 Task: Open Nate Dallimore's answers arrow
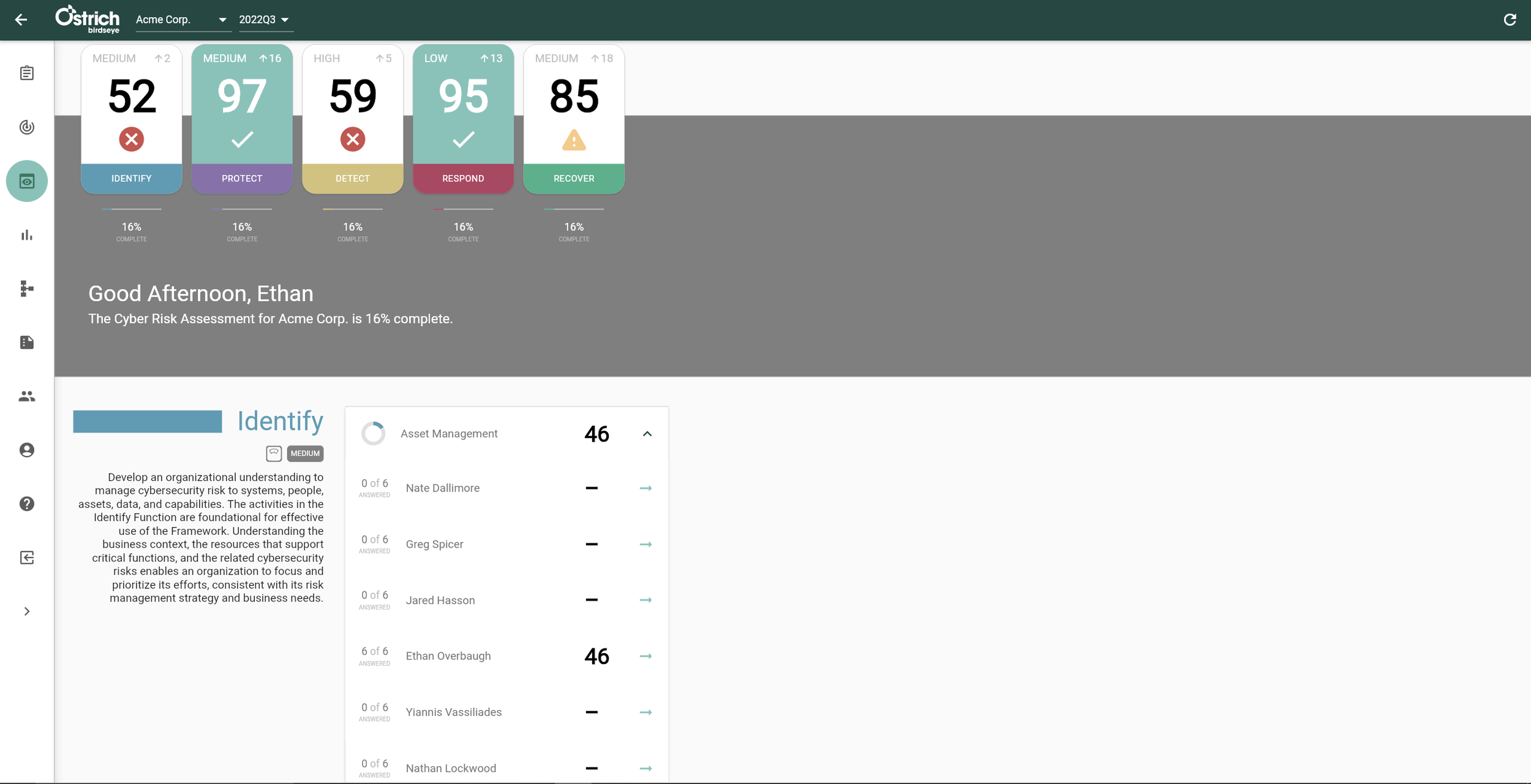pyautogui.click(x=645, y=488)
